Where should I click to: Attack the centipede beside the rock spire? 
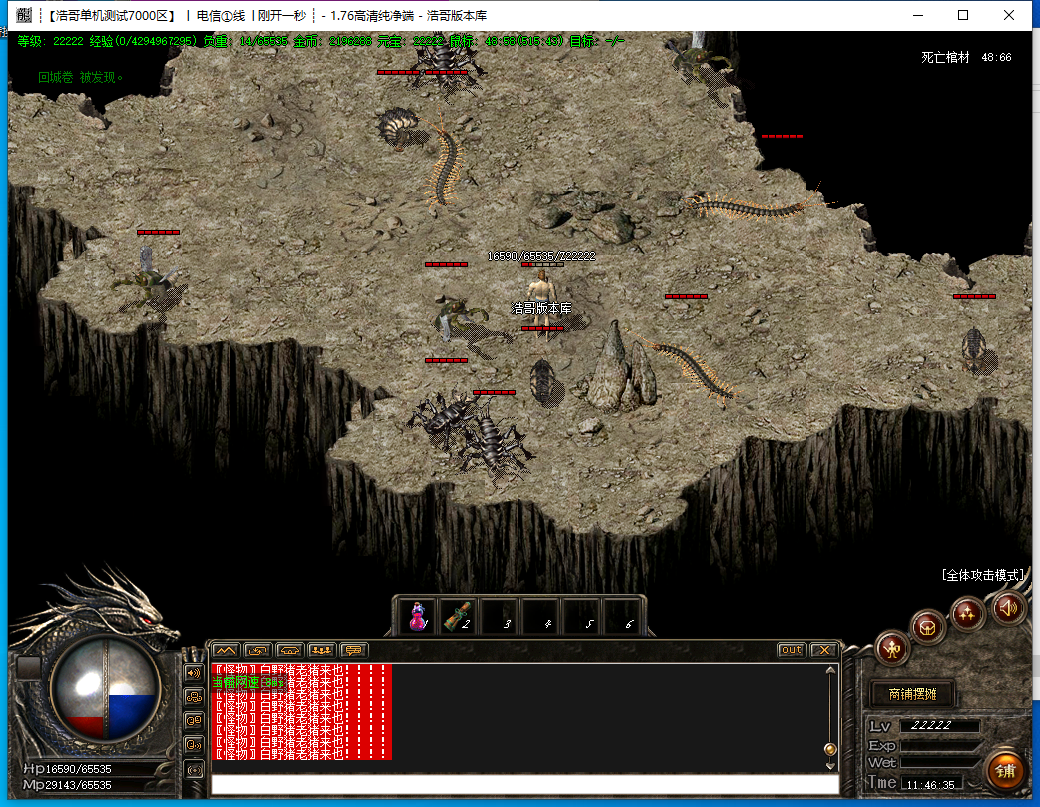(690, 367)
